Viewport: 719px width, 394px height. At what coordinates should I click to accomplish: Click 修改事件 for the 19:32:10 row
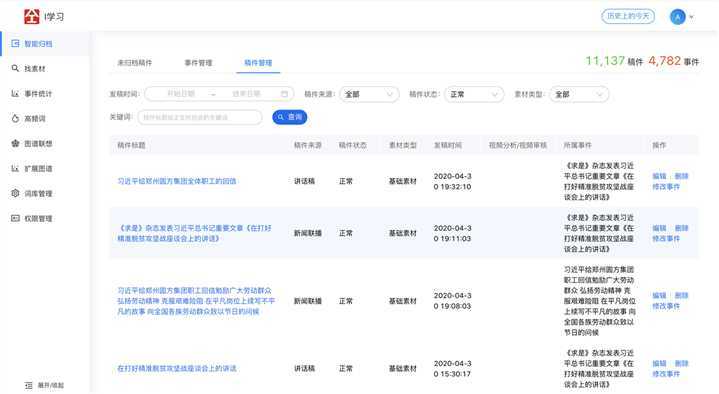click(x=666, y=187)
